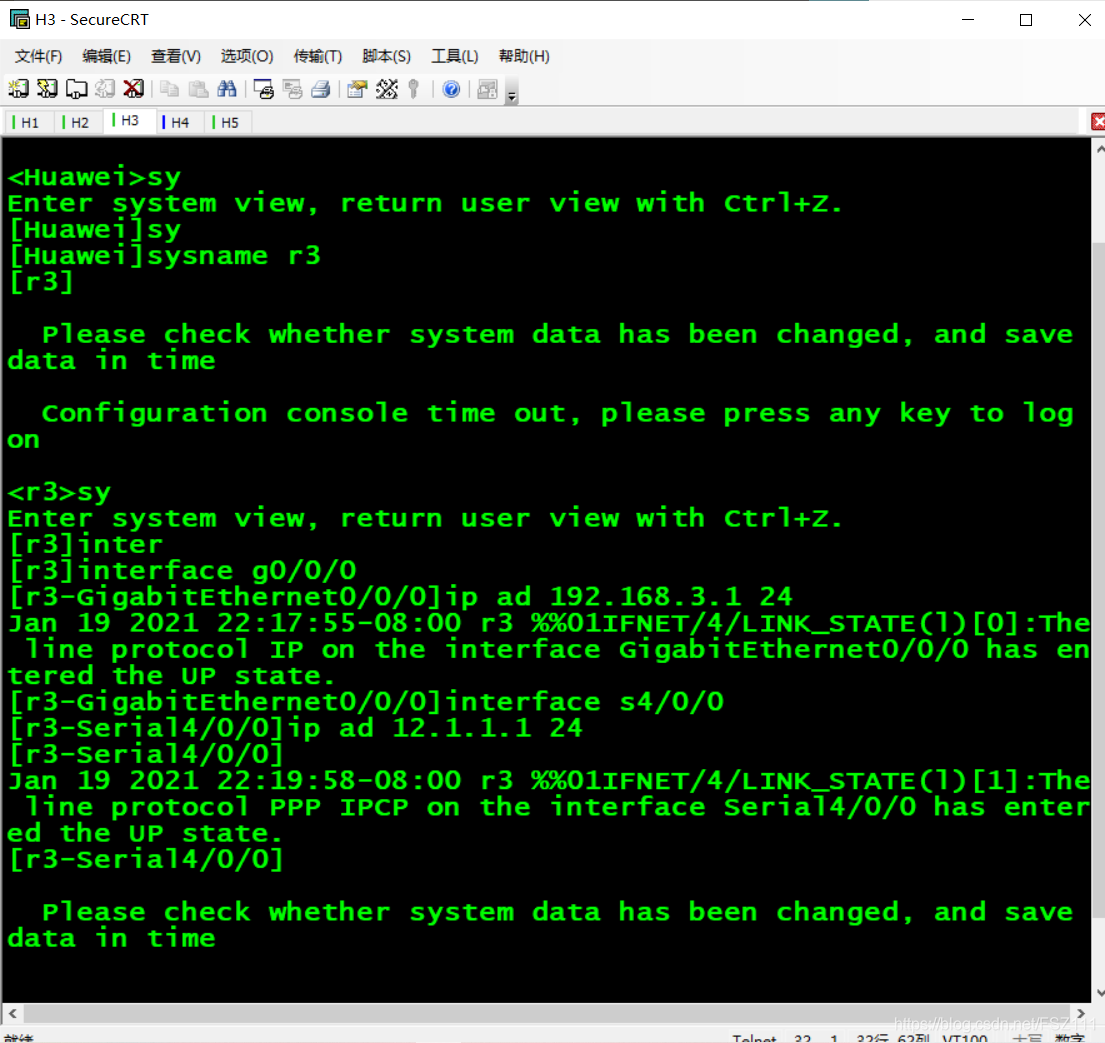Click the Disconnect red X icon
The width and height of the screenshot is (1105, 1043).
point(133,89)
